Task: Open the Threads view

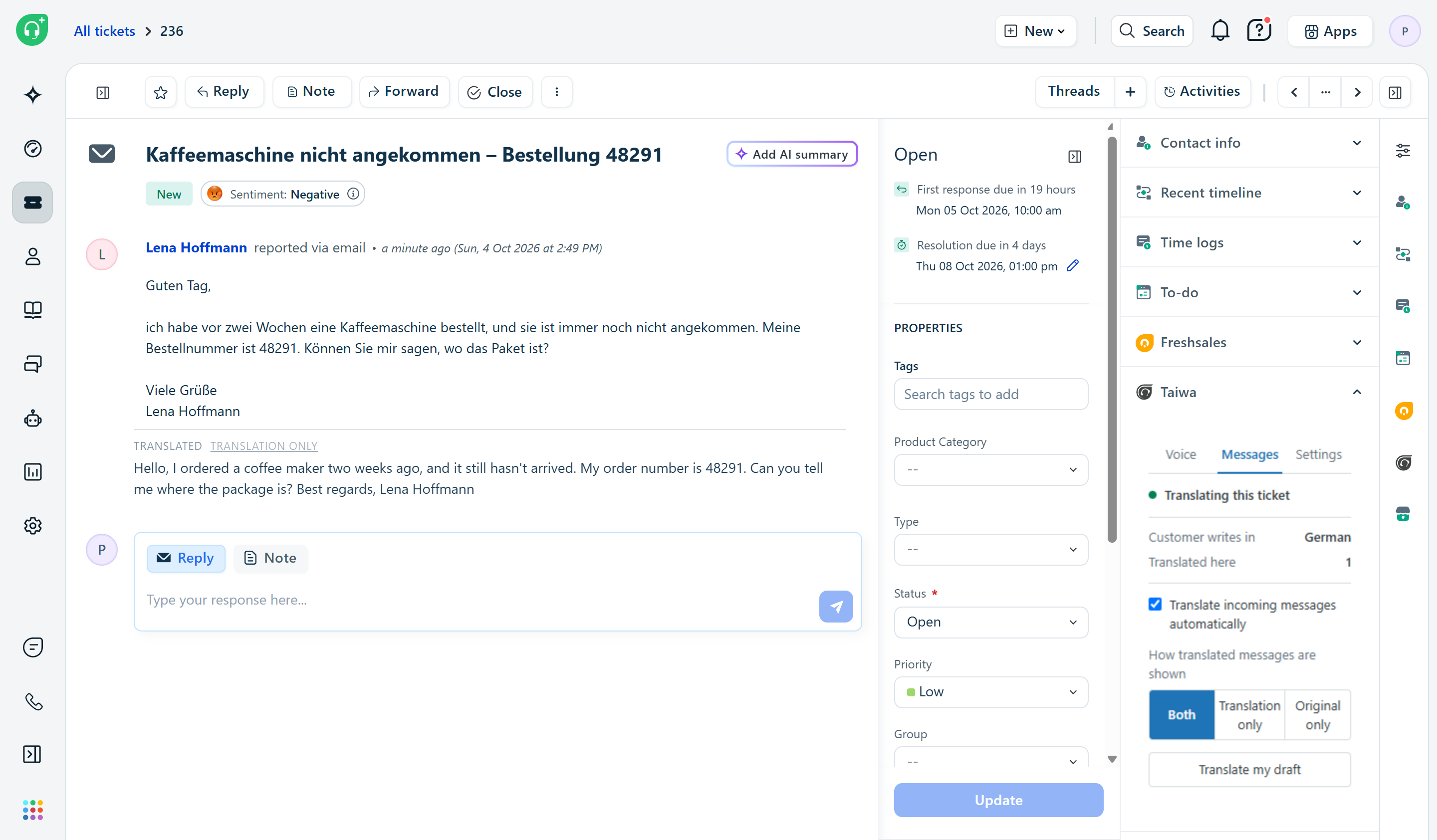Action: coord(1074,92)
